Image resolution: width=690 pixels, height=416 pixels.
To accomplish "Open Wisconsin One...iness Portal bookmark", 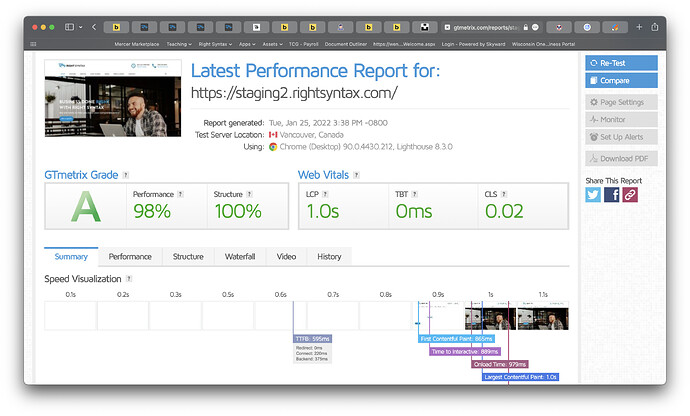I will [x=543, y=44].
